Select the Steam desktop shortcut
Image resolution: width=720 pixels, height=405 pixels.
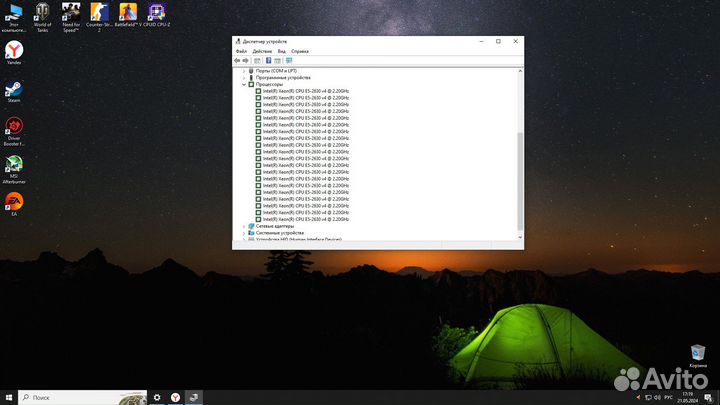[14, 88]
